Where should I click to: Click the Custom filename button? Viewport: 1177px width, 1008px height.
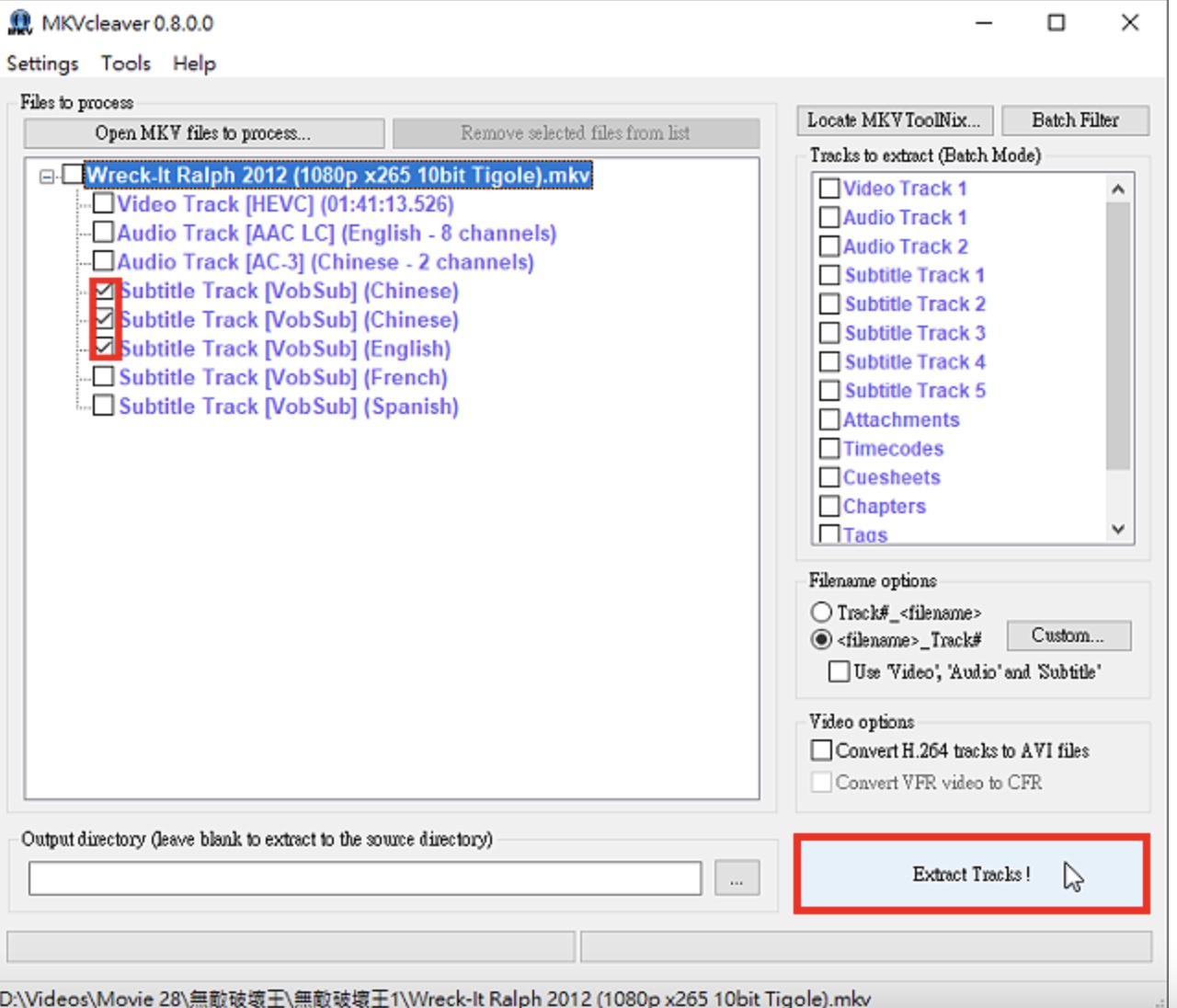pyautogui.click(x=1068, y=636)
